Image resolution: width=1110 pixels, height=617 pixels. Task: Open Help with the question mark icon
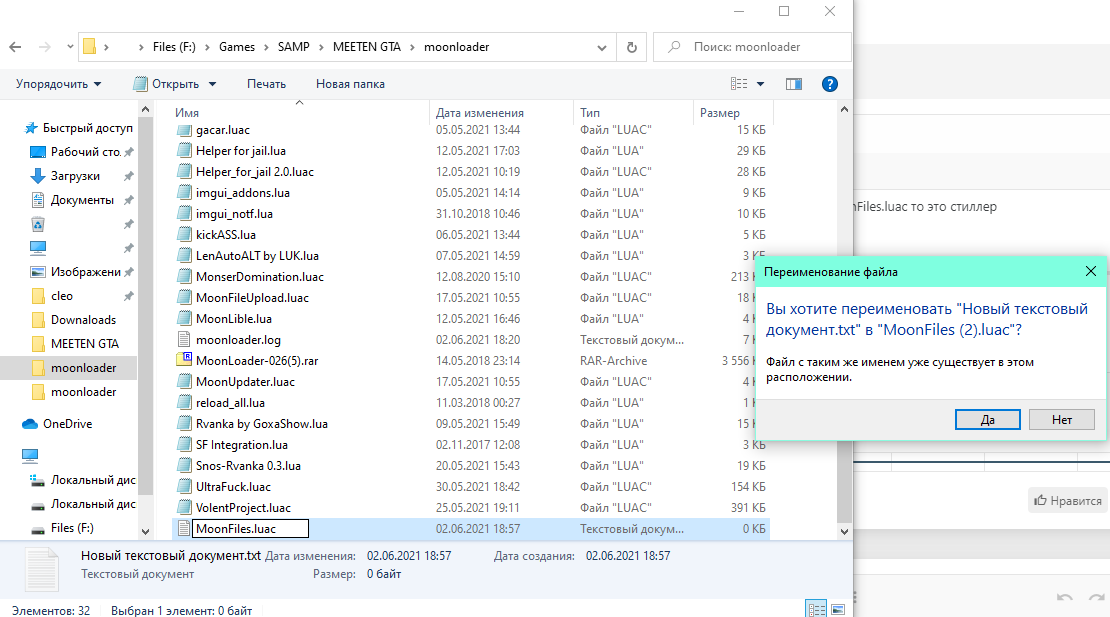830,84
